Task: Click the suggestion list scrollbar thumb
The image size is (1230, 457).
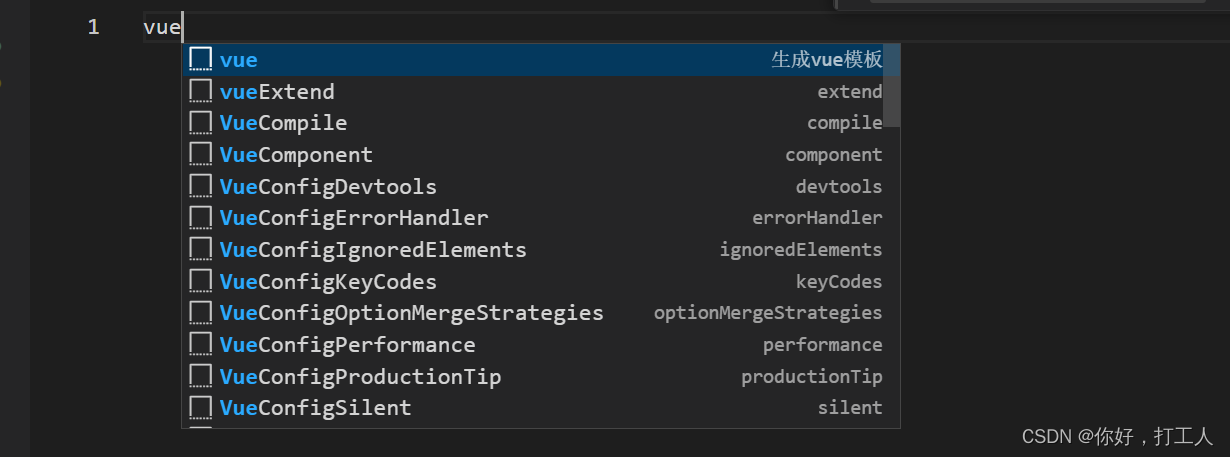Action: pos(892,86)
